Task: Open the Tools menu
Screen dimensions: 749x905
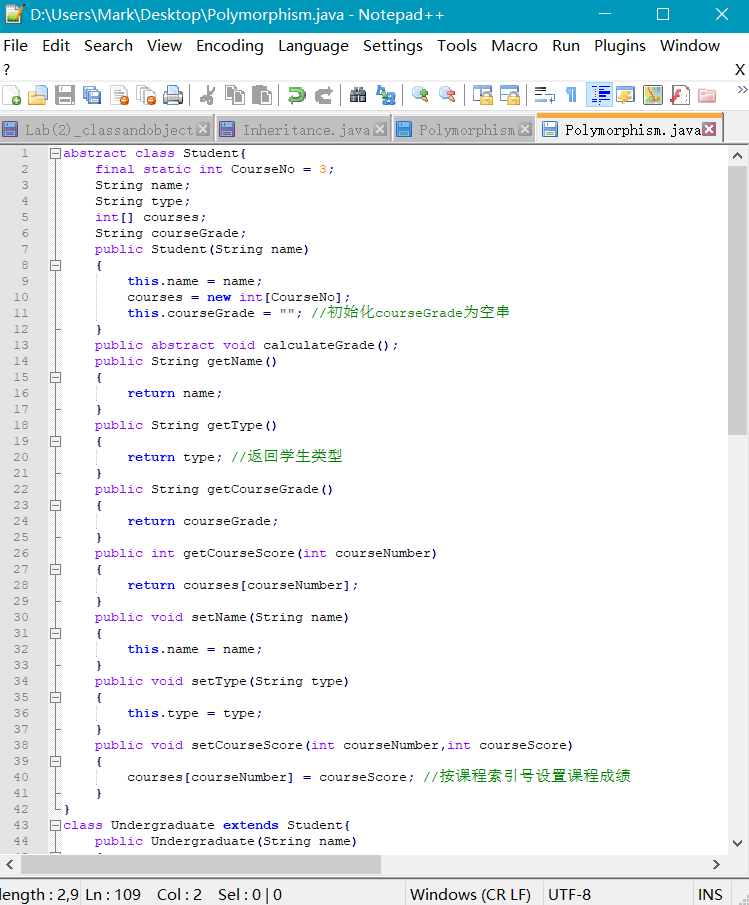Action: (x=457, y=46)
